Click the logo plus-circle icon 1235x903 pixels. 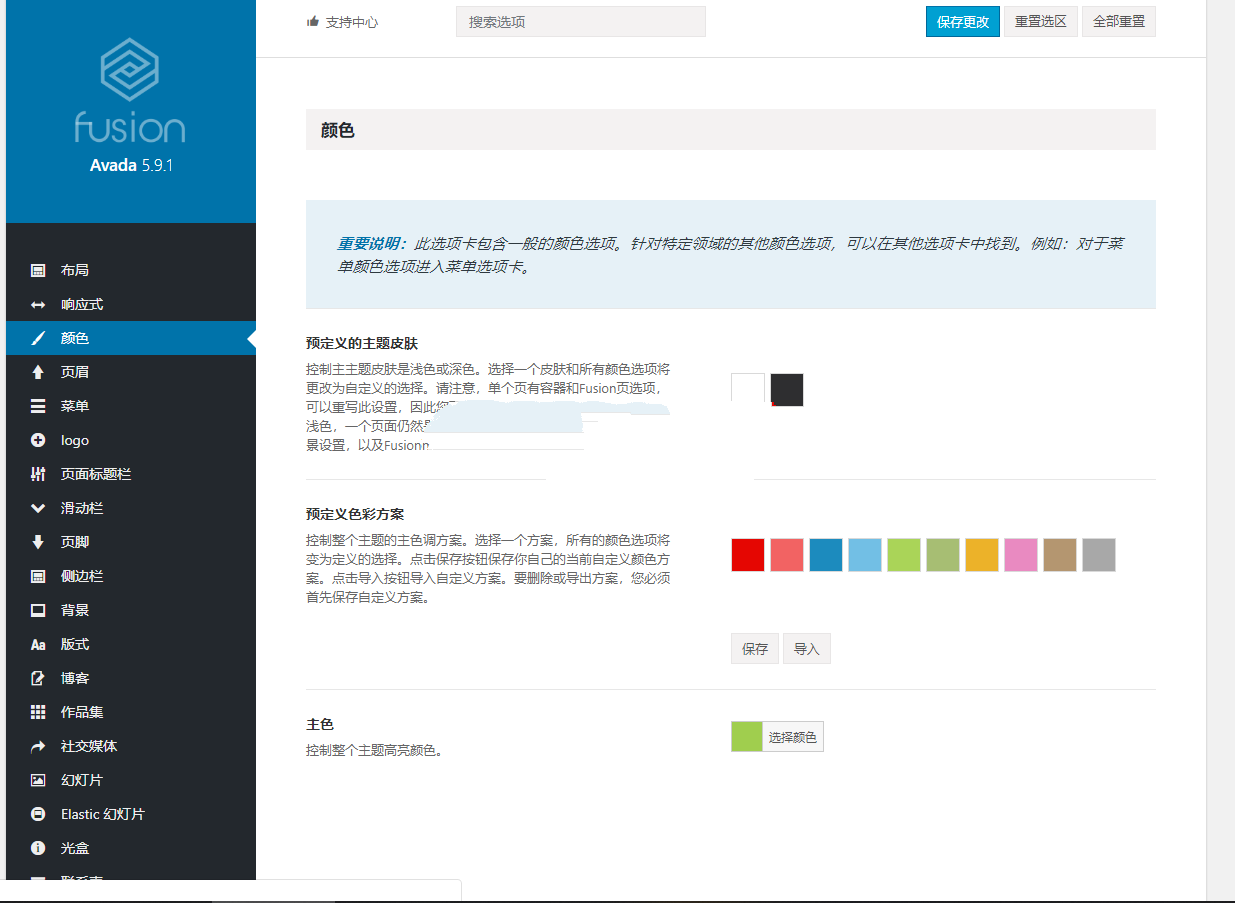38,440
